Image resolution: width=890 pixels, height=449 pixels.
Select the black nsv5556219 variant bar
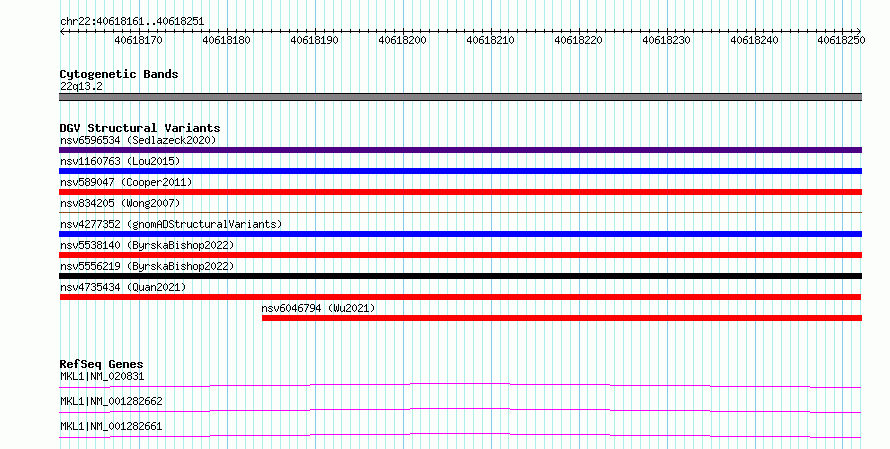point(460,276)
